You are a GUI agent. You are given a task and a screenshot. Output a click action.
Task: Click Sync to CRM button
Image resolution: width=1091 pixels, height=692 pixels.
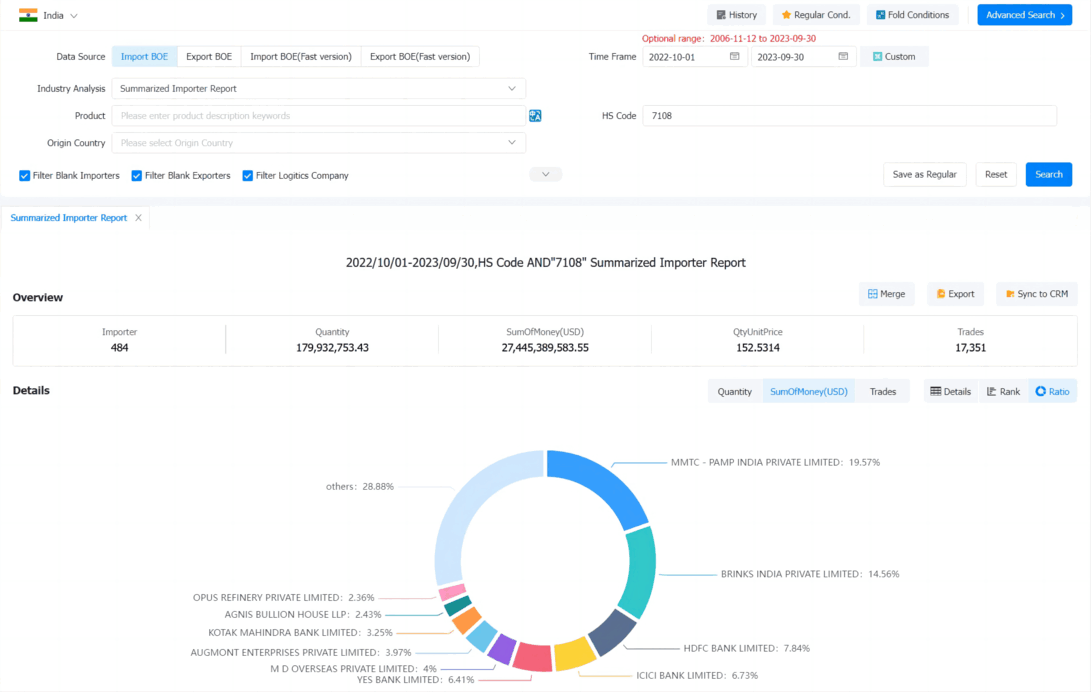click(x=1037, y=294)
